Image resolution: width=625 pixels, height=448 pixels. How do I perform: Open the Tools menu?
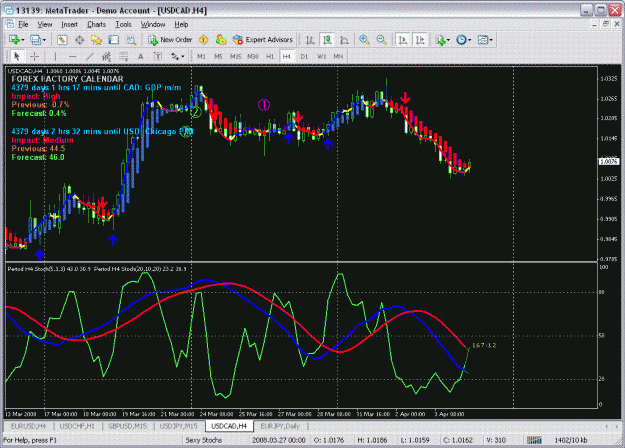(123, 24)
